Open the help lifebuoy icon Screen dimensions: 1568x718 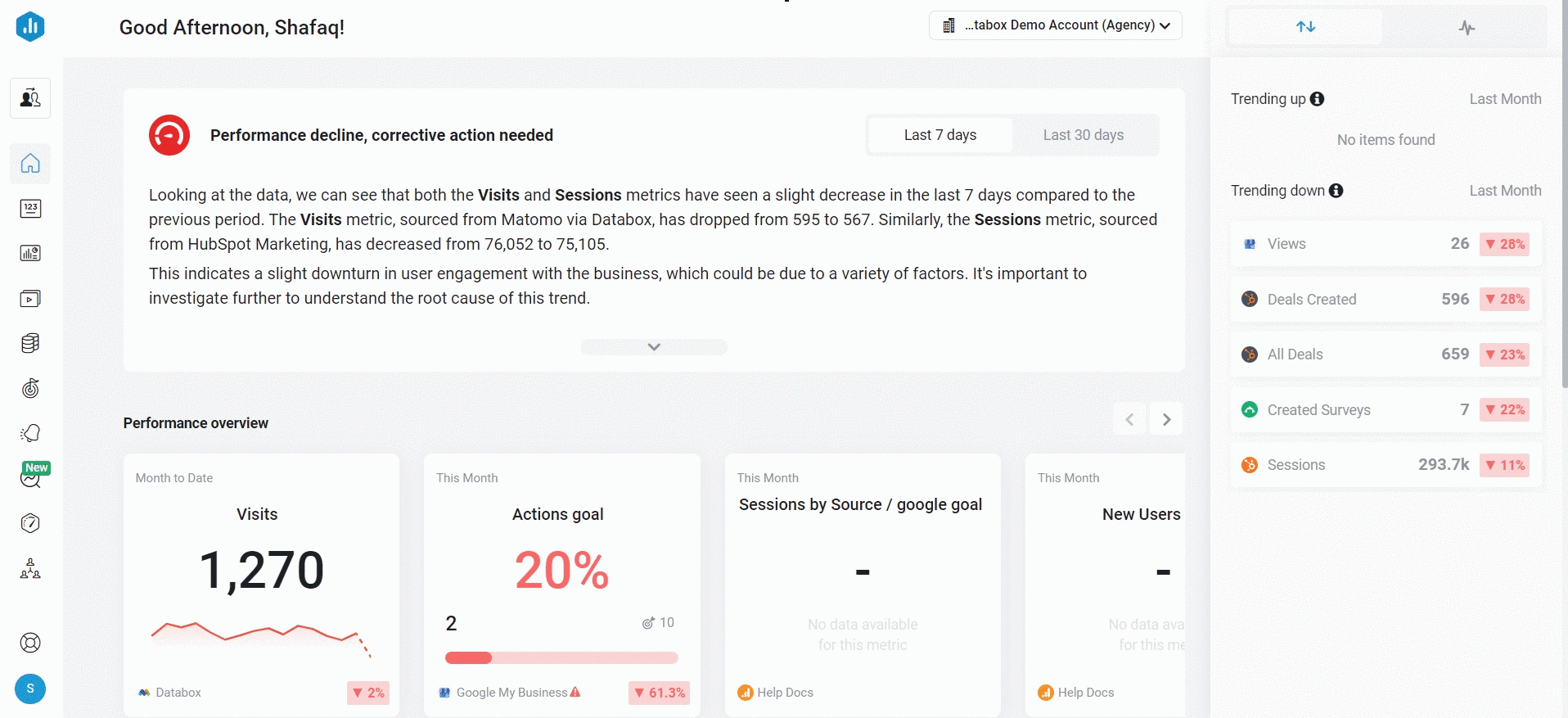tap(30, 643)
